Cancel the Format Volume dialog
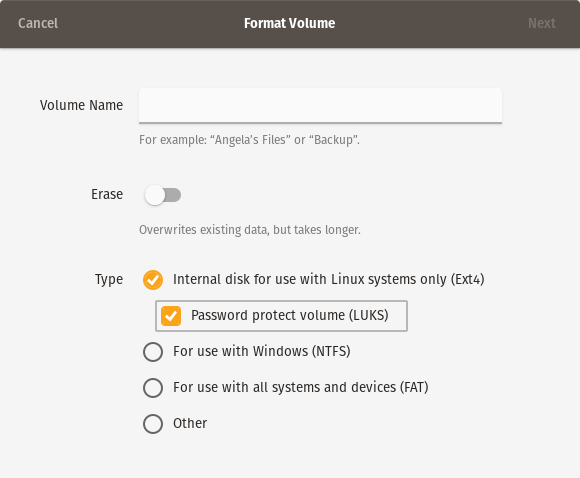 point(38,23)
